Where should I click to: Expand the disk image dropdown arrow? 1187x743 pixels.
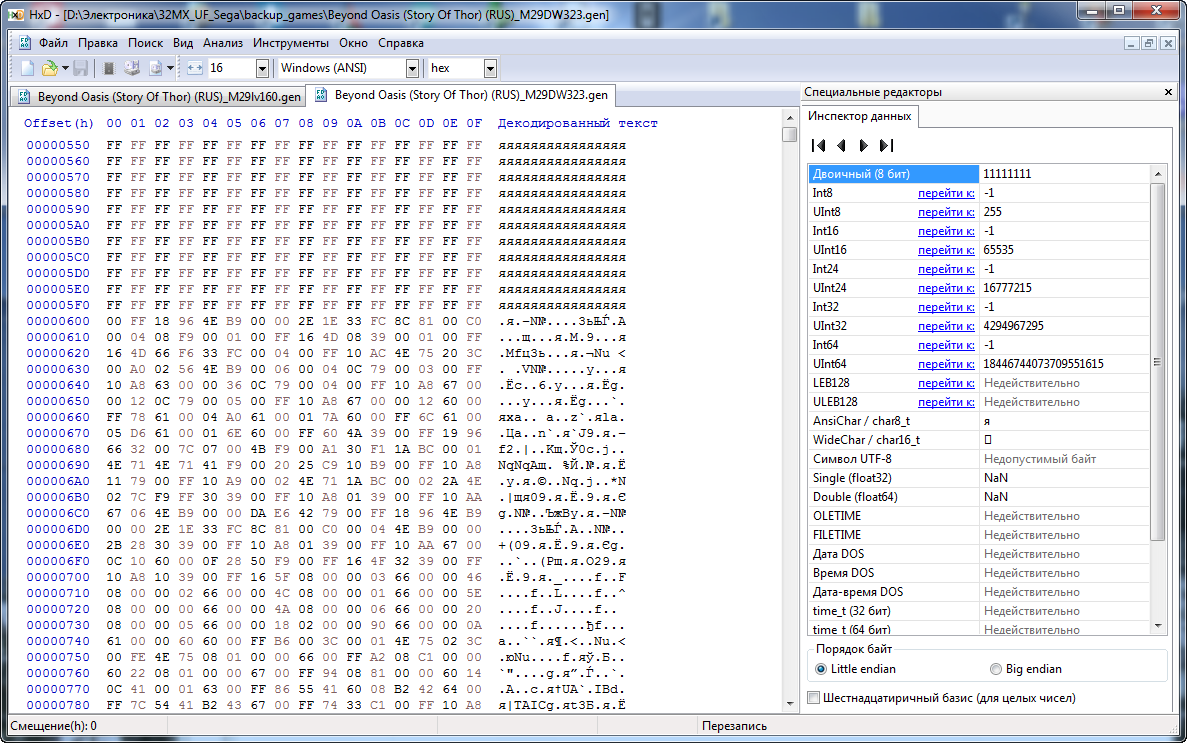point(170,68)
